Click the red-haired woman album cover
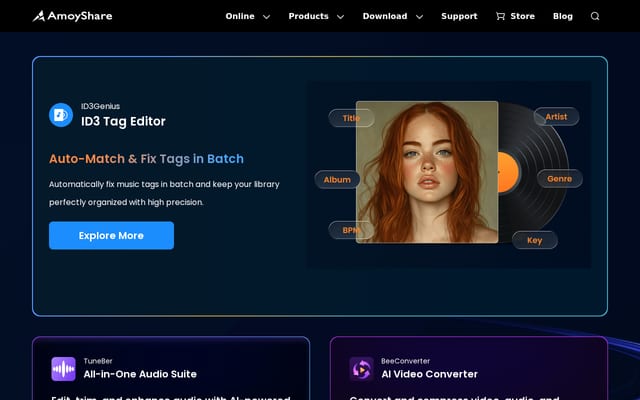 pyautogui.click(x=427, y=172)
